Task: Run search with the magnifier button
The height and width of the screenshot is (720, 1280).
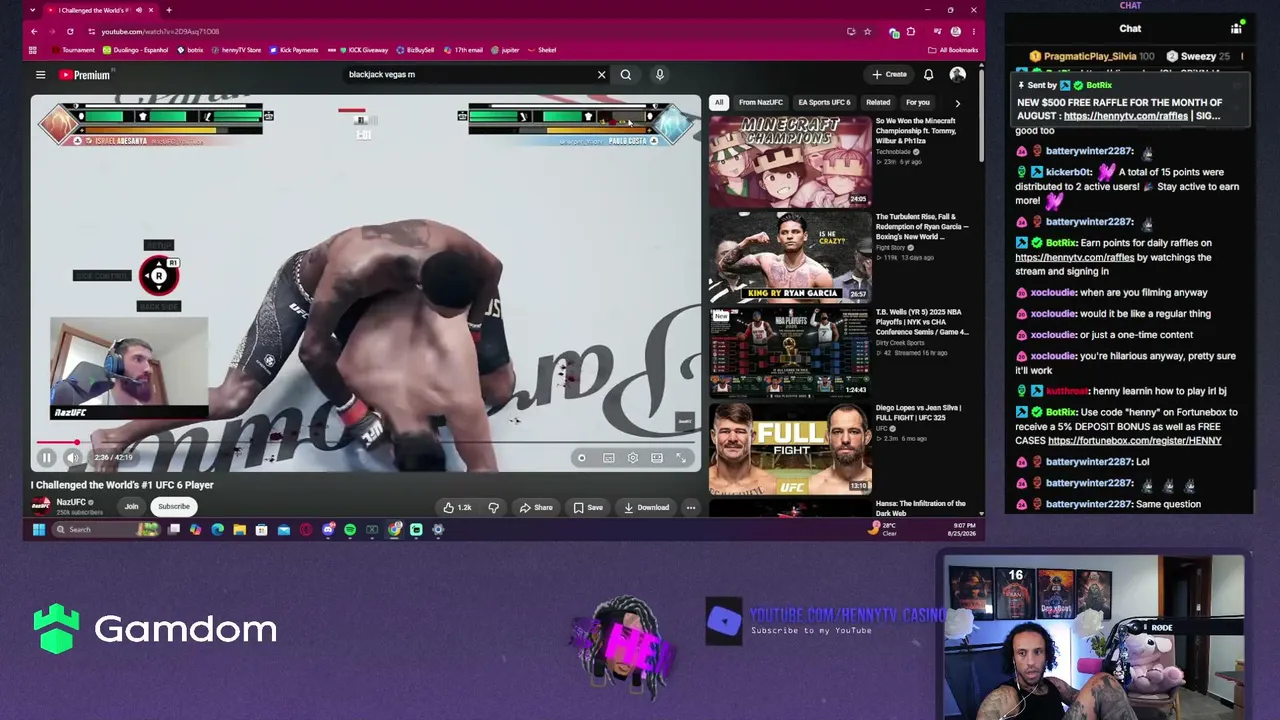Action: tap(626, 74)
